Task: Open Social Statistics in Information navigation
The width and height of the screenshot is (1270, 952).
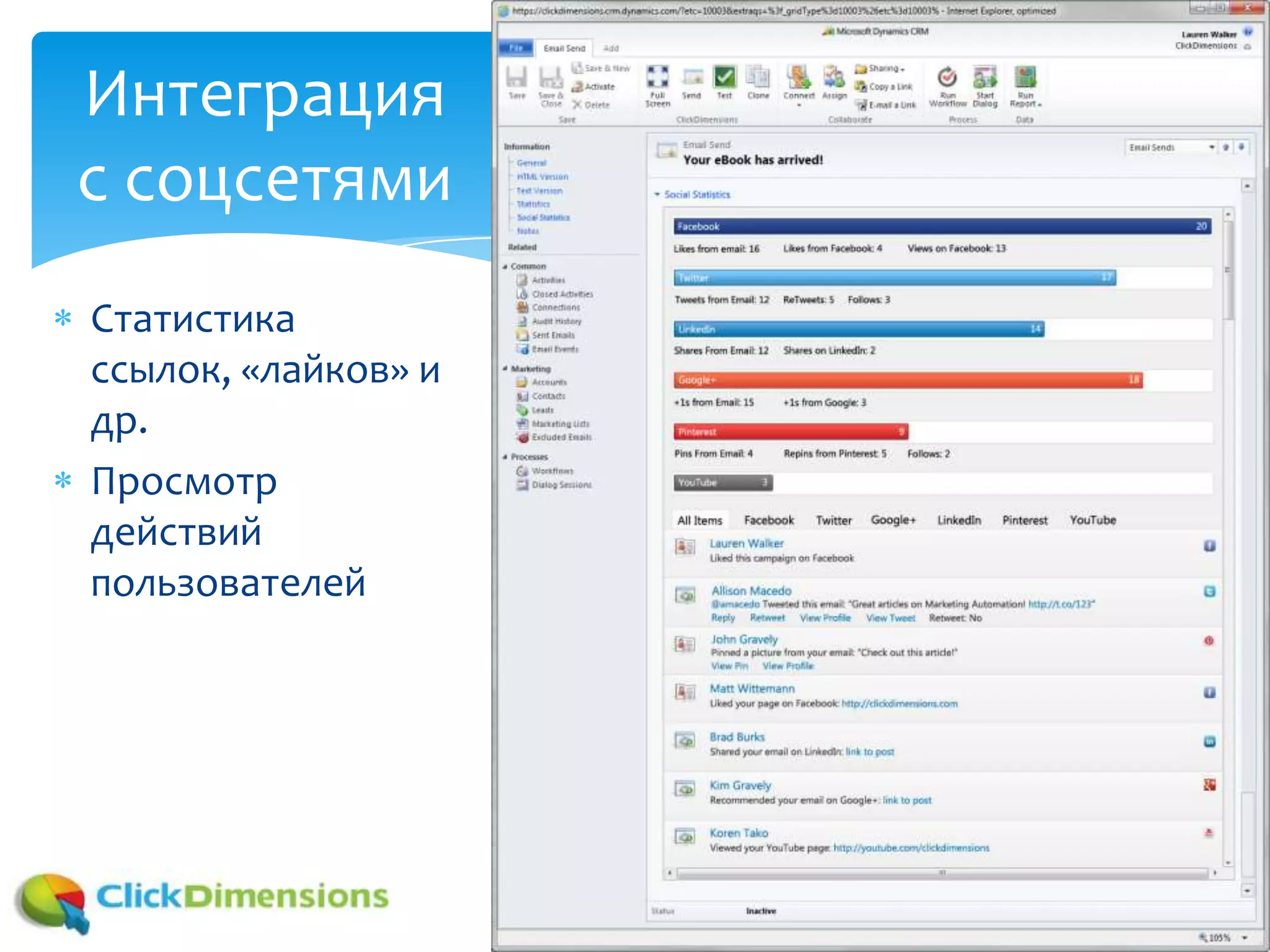Action: [543, 218]
